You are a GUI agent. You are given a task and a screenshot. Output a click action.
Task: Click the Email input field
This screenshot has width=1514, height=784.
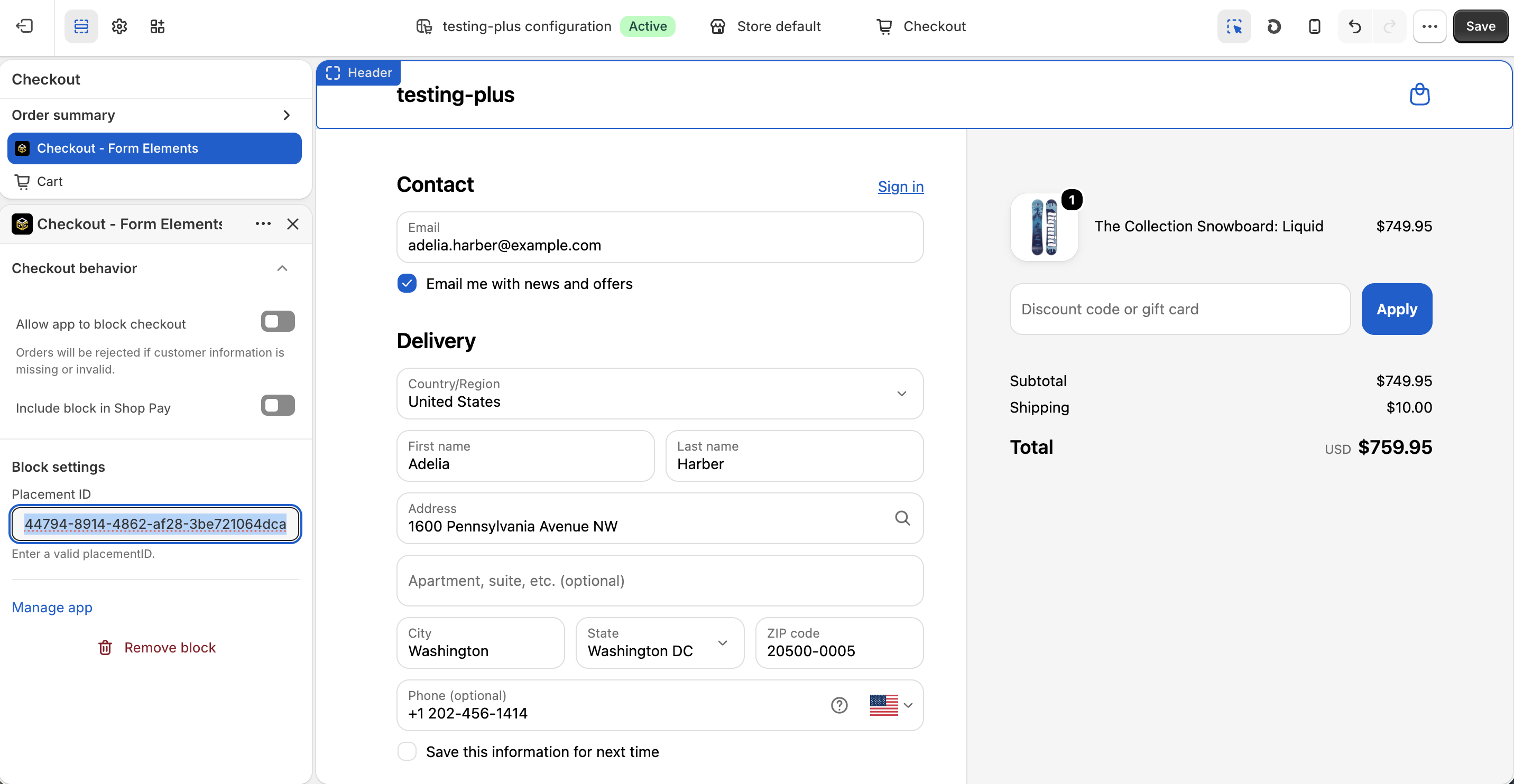[x=659, y=237]
